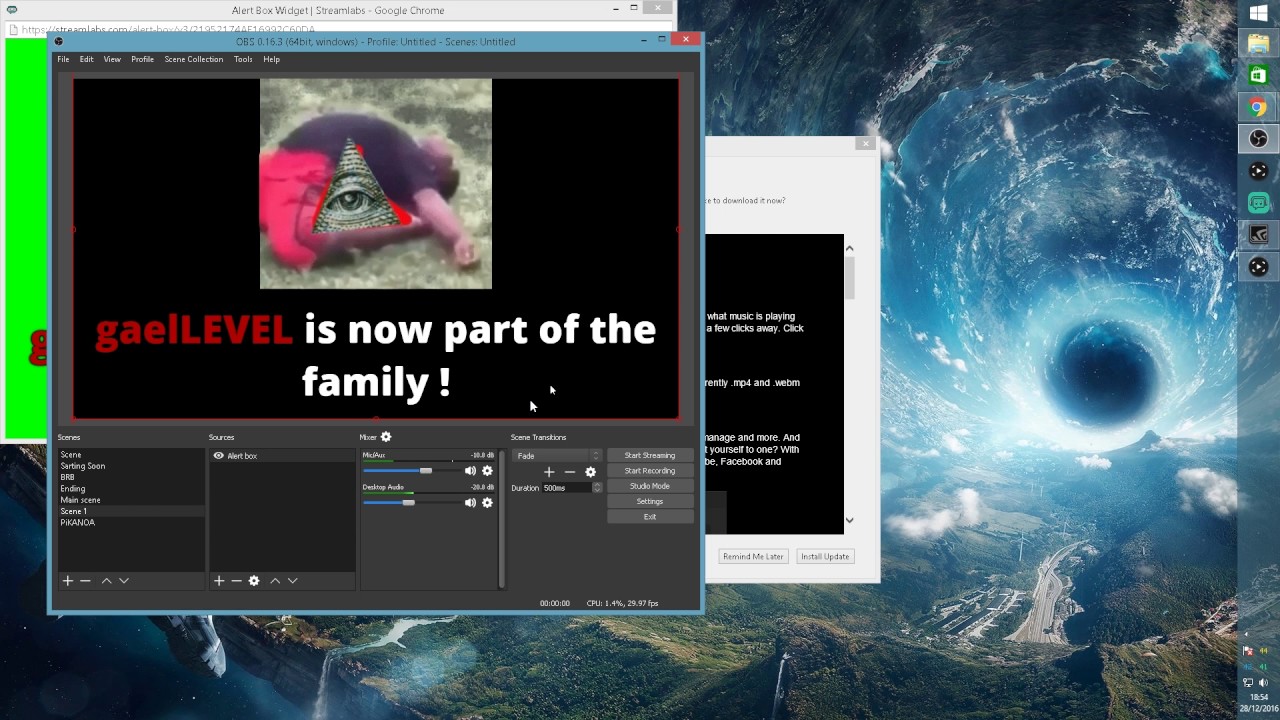Open the system tray volume icon
1280x720 pixels.
point(1263,682)
